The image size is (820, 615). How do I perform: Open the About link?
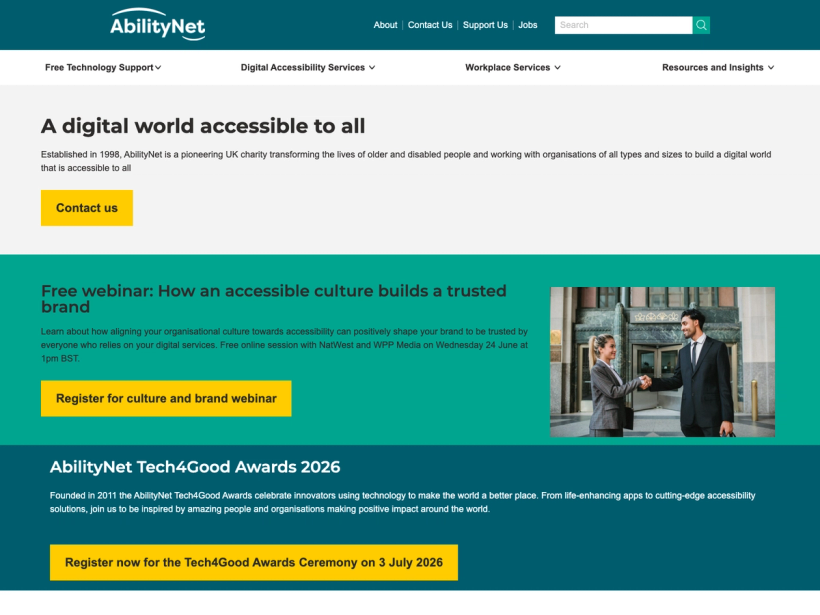(x=385, y=25)
